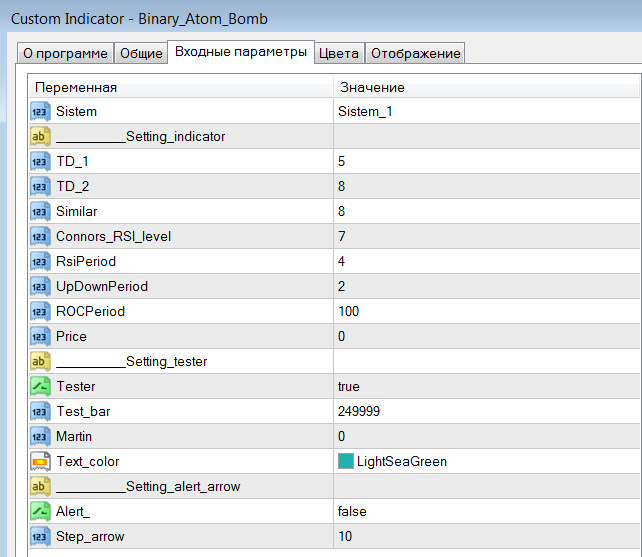Image resolution: width=642 pixels, height=557 pixels.
Task: Click the string icon beside Setting_alert_arrow
Action: [x=40, y=486]
